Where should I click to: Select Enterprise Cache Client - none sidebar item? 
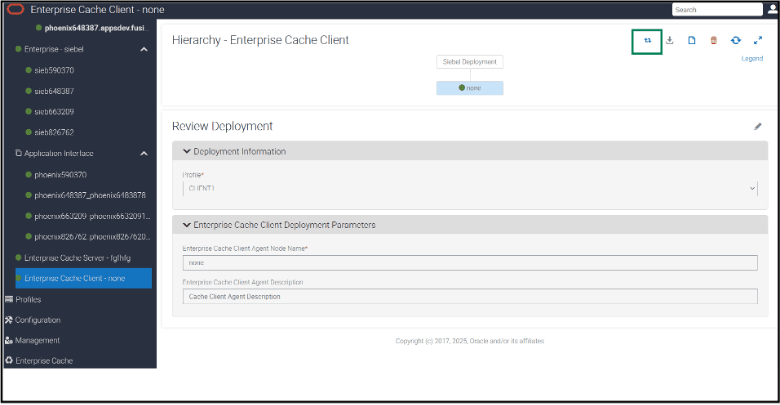coord(84,278)
